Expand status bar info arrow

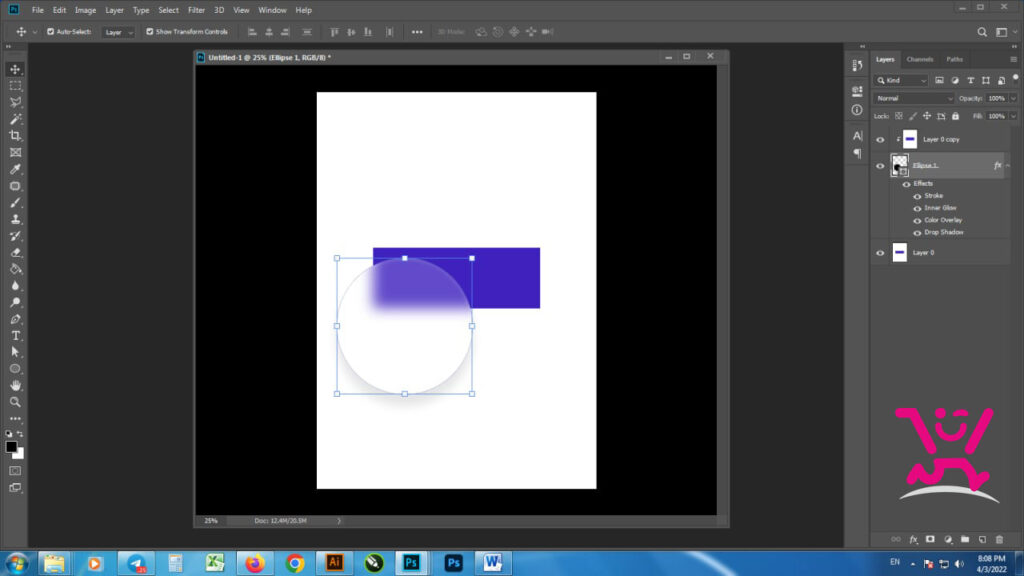tap(339, 520)
